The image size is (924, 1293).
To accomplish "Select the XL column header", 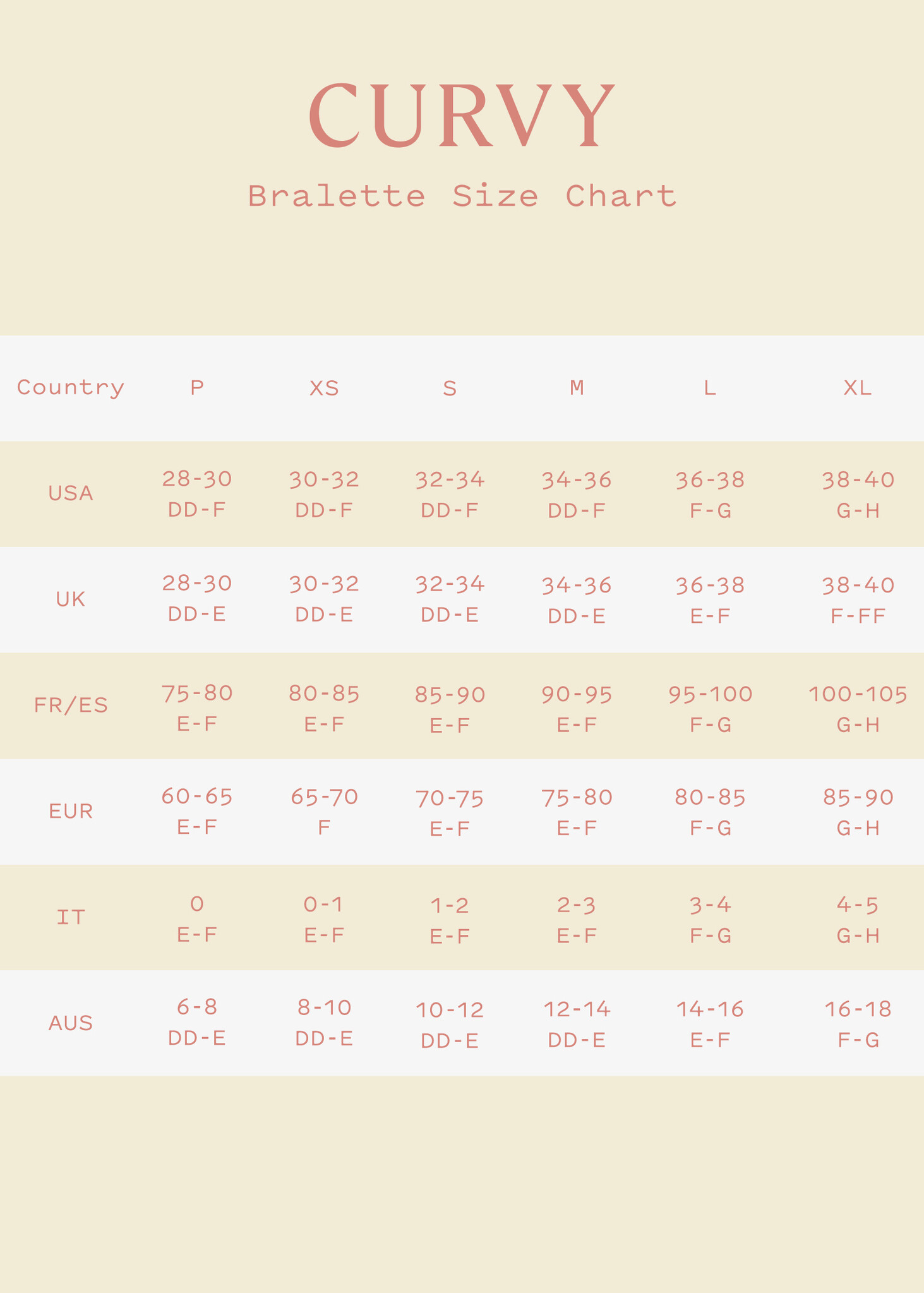I will [858, 388].
